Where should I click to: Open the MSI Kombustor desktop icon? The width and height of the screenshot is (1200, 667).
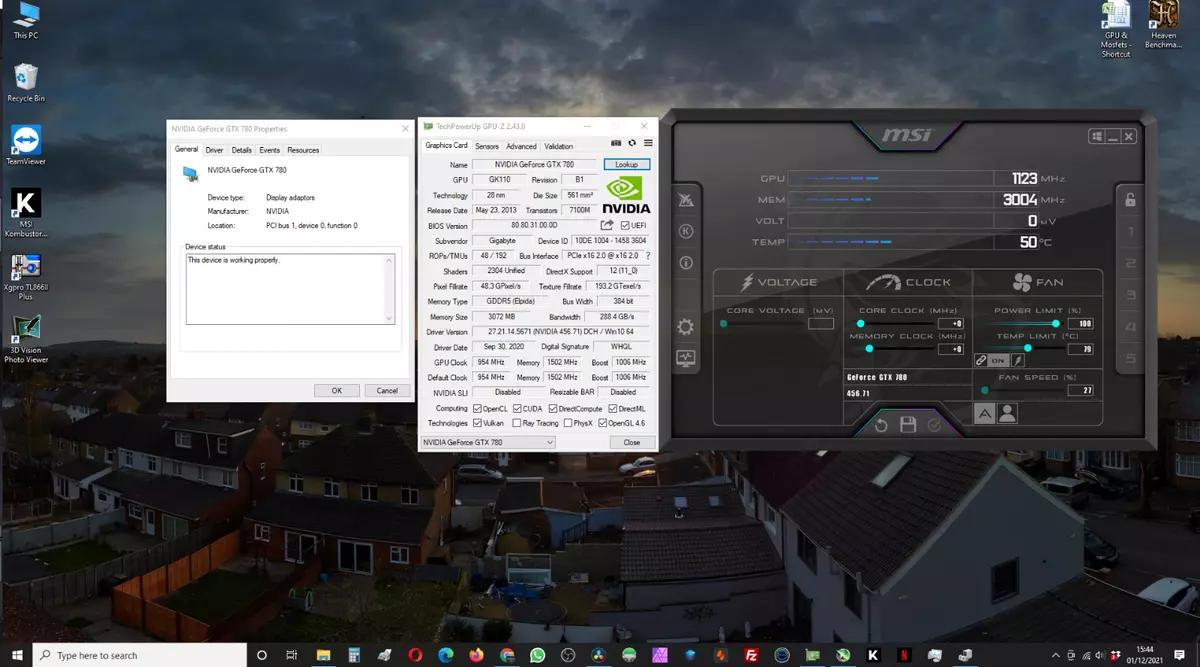point(26,213)
